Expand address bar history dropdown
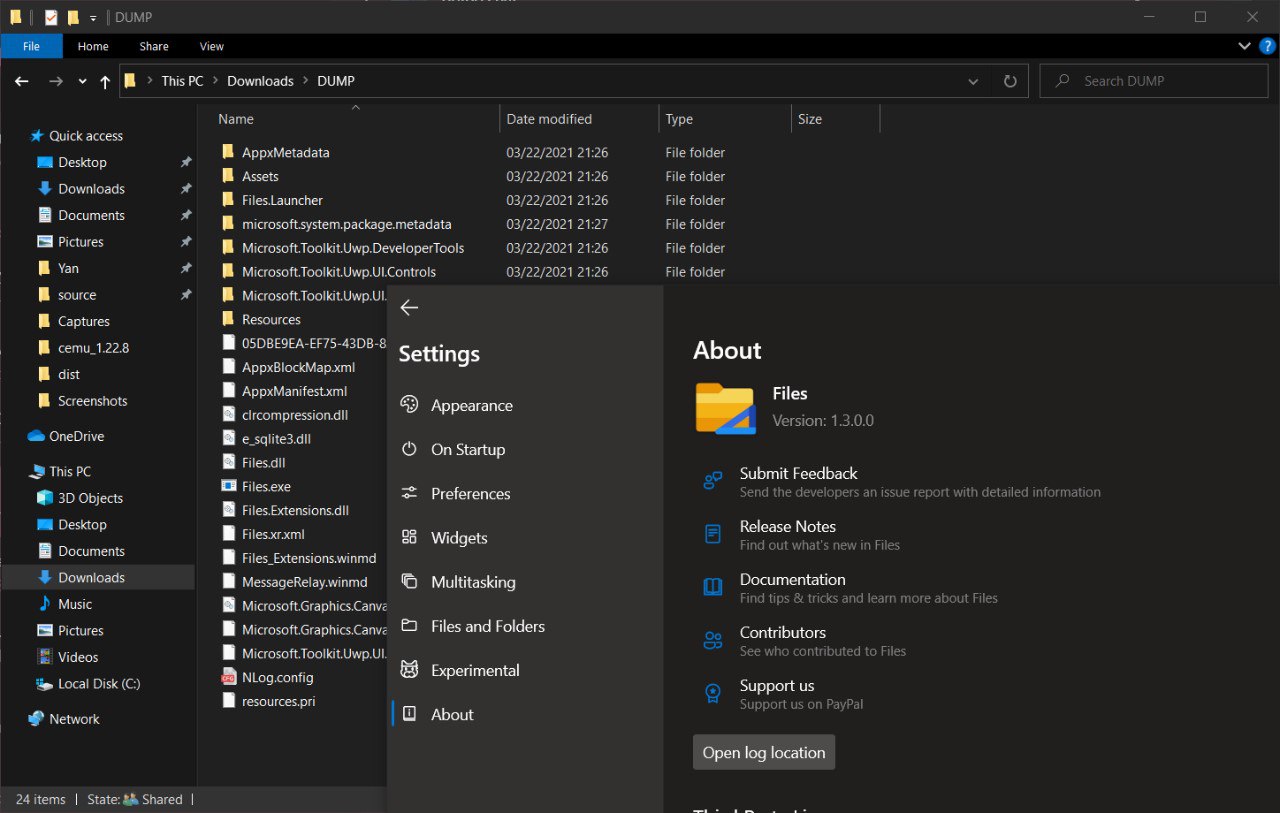Viewport: 1280px width, 813px height. [974, 81]
